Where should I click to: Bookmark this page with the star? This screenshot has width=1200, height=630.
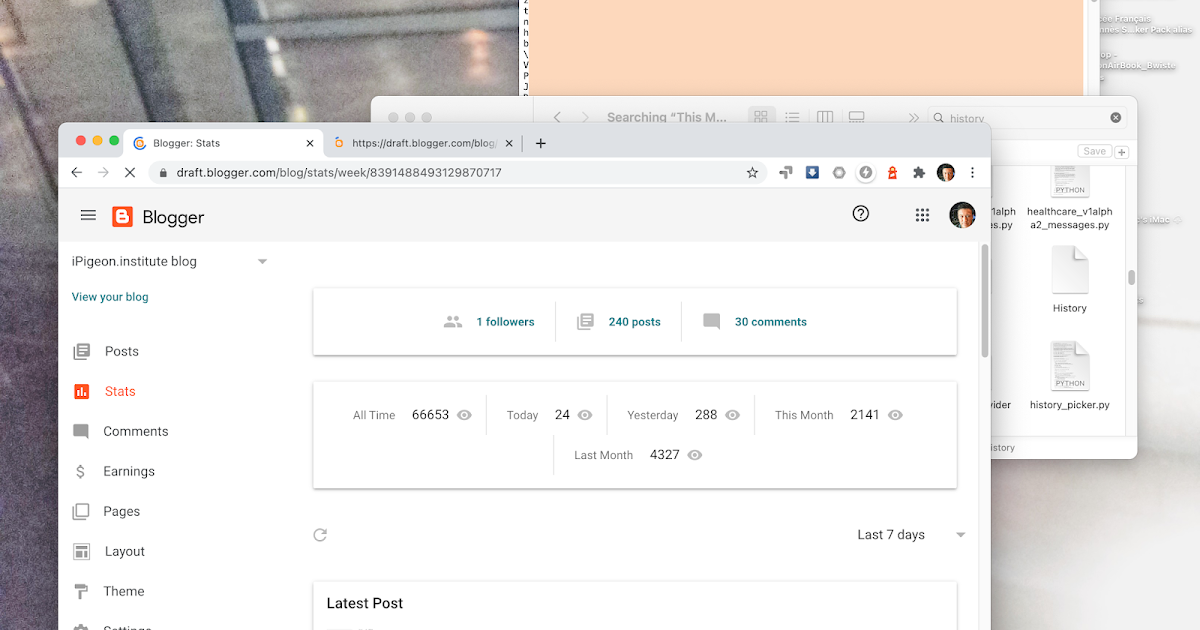coord(752,173)
